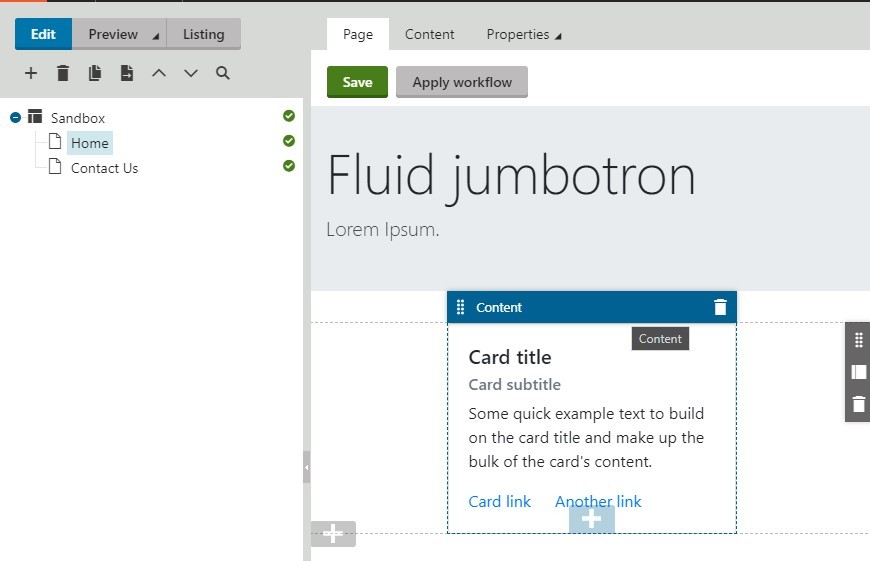This screenshot has width=870, height=561.
Task: Switch to Listing mode
Action: 204,34
